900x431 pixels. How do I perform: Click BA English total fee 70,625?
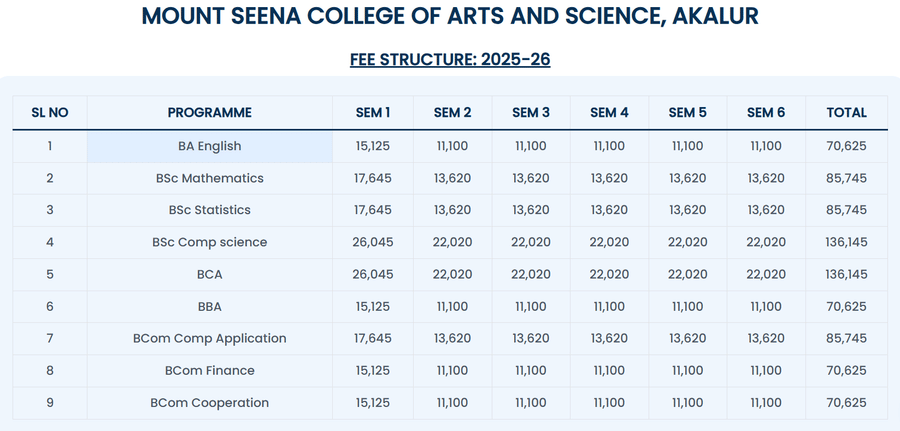[x=846, y=146]
